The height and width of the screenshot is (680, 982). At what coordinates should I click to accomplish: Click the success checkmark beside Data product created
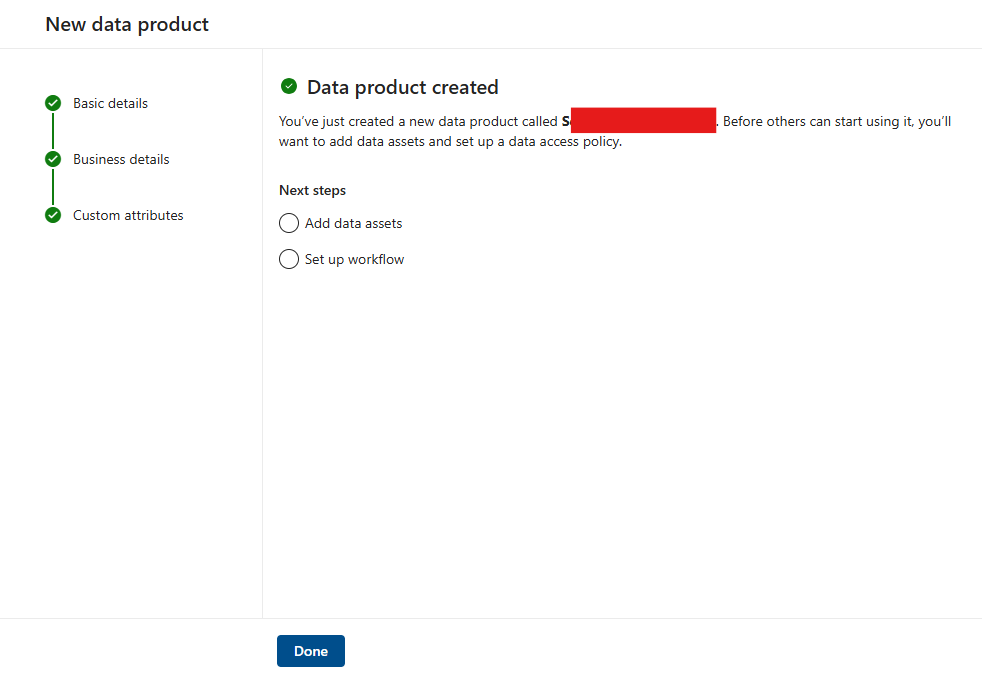[289, 87]
